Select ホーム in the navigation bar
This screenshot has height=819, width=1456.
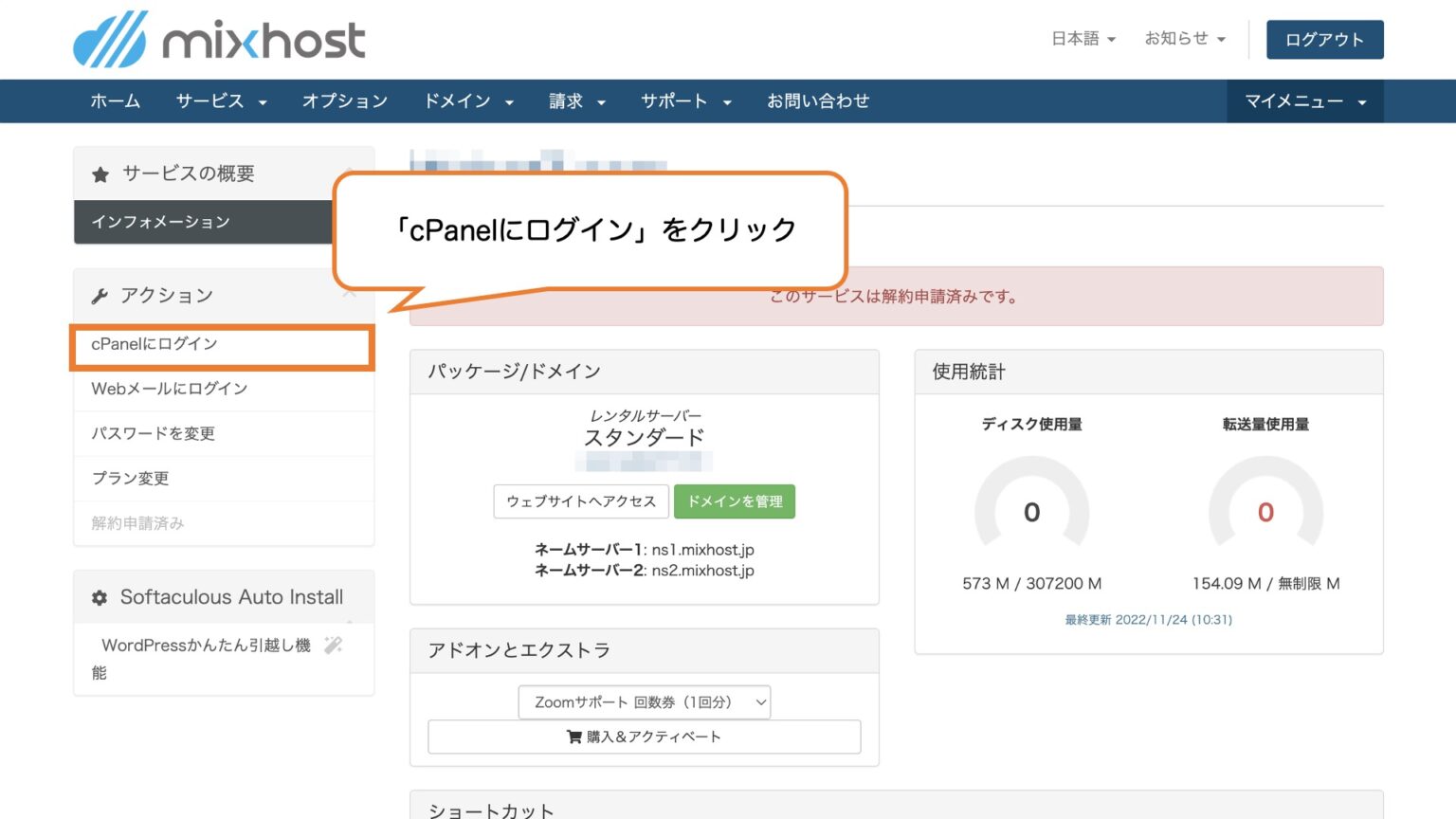click(x=115, y=101)
